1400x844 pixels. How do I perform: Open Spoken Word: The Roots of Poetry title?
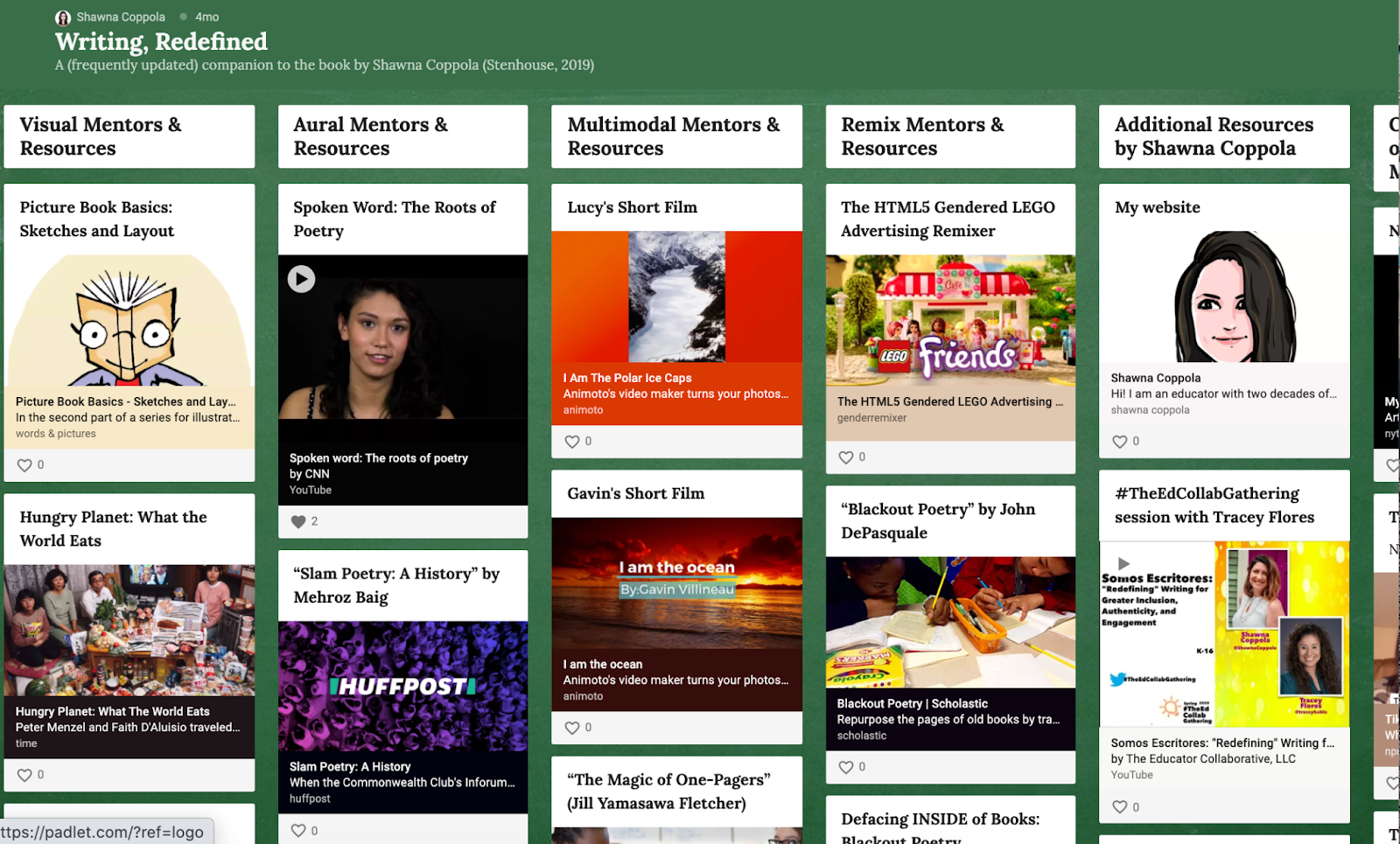[395, 220]
